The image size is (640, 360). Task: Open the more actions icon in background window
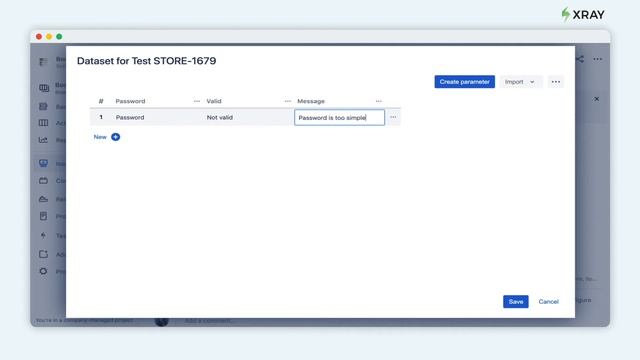pos(598,59)
